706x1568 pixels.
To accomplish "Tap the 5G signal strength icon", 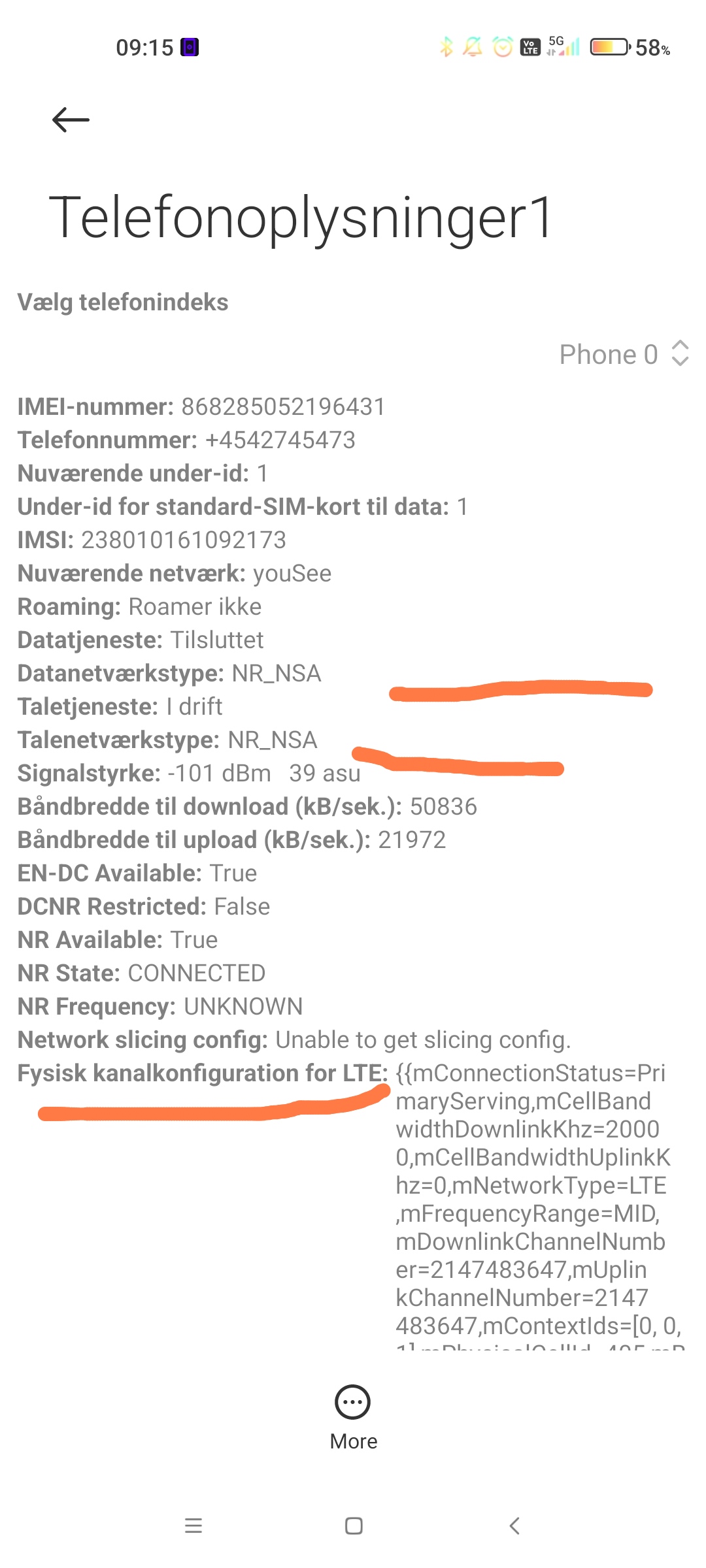I will [563, 46].
